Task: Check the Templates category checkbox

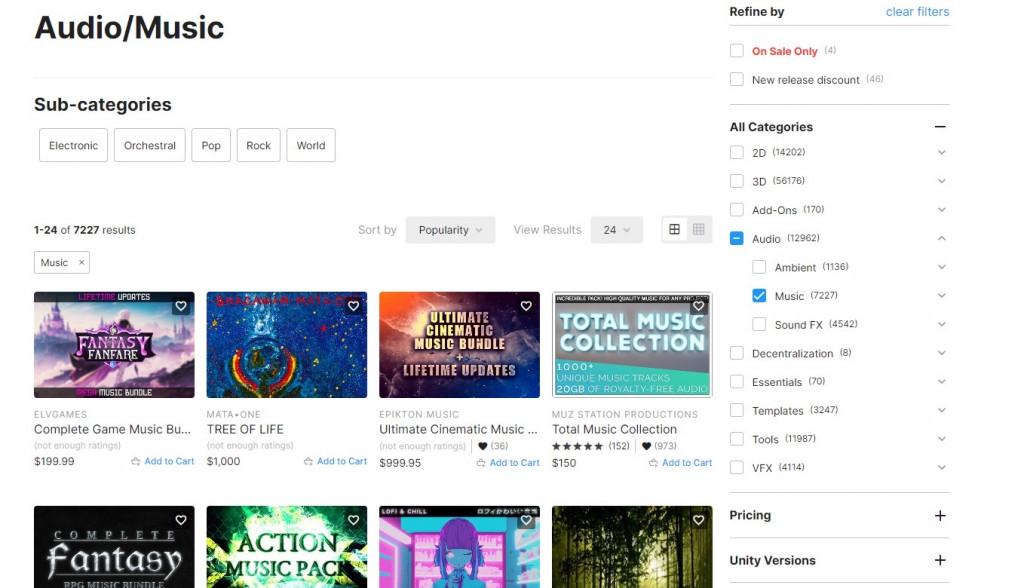Action: click(737, 410)
